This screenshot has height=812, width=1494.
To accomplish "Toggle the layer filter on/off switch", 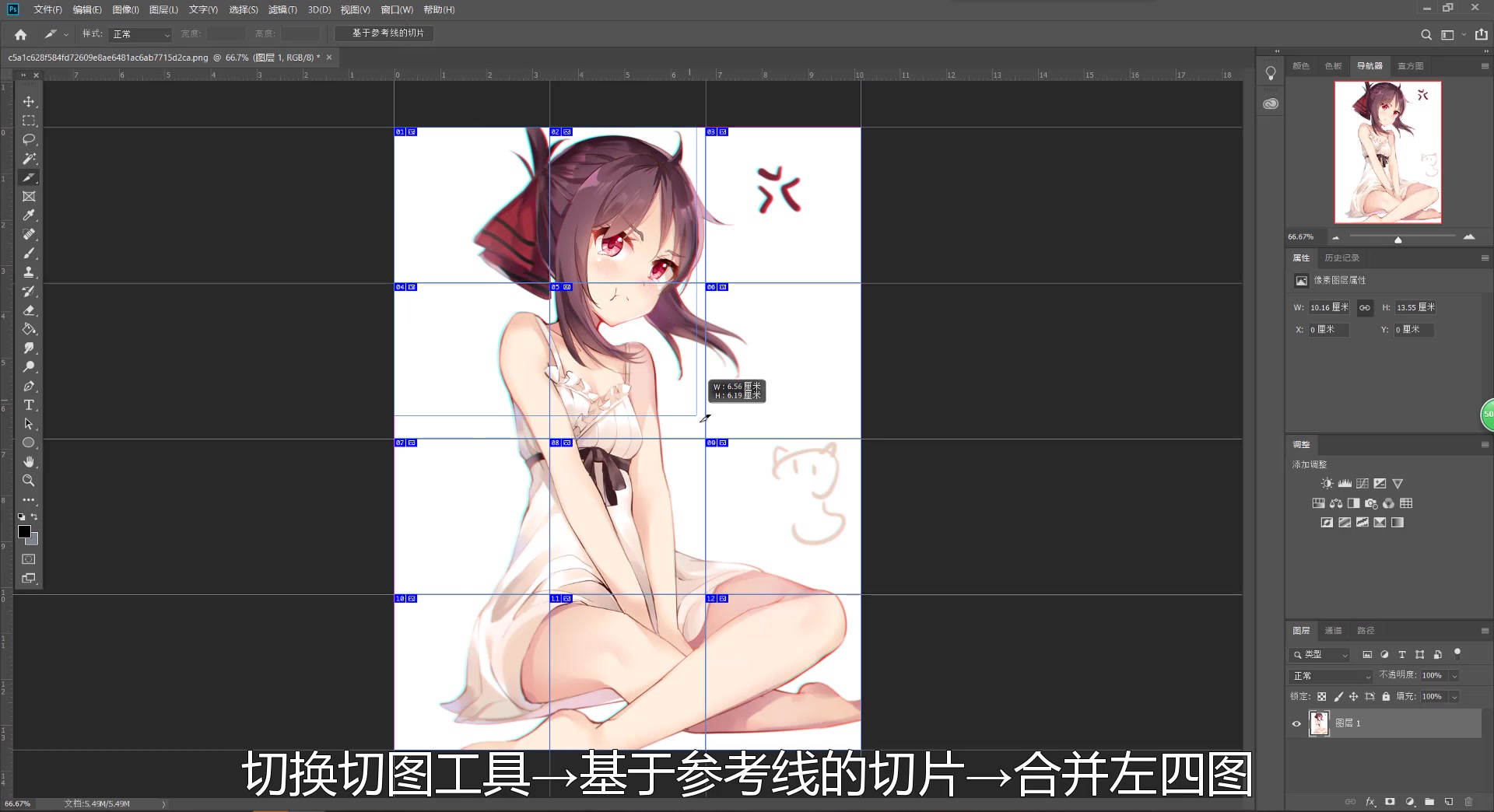I will click(1457, 653).
